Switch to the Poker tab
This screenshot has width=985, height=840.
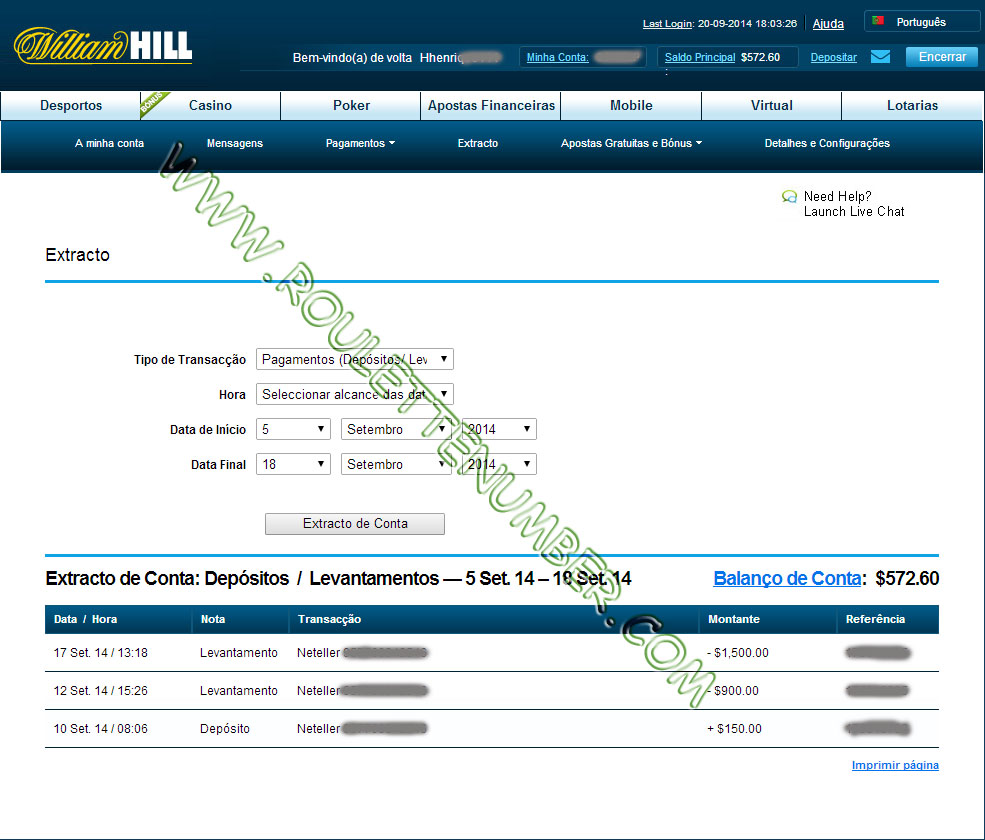coord(351,106)
